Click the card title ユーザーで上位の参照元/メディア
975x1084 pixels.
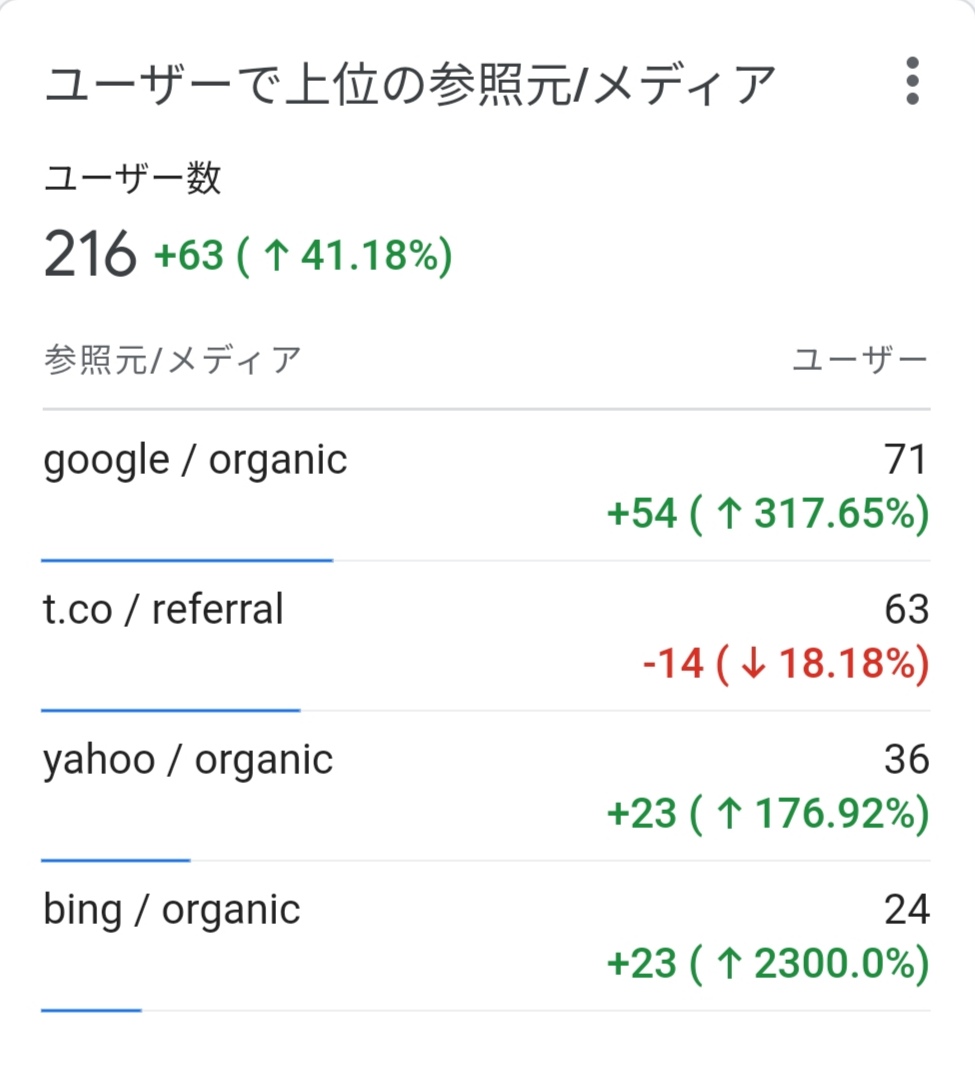[x=409, y=84]
